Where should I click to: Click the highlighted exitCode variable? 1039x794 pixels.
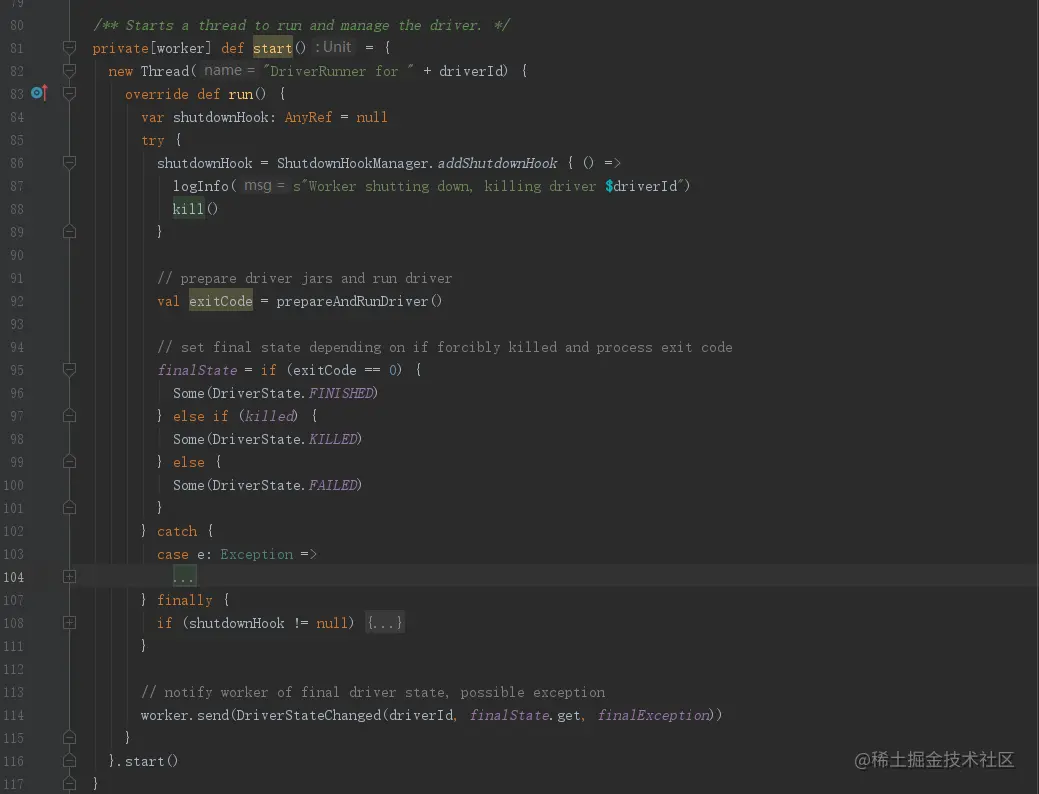(221, 301)
